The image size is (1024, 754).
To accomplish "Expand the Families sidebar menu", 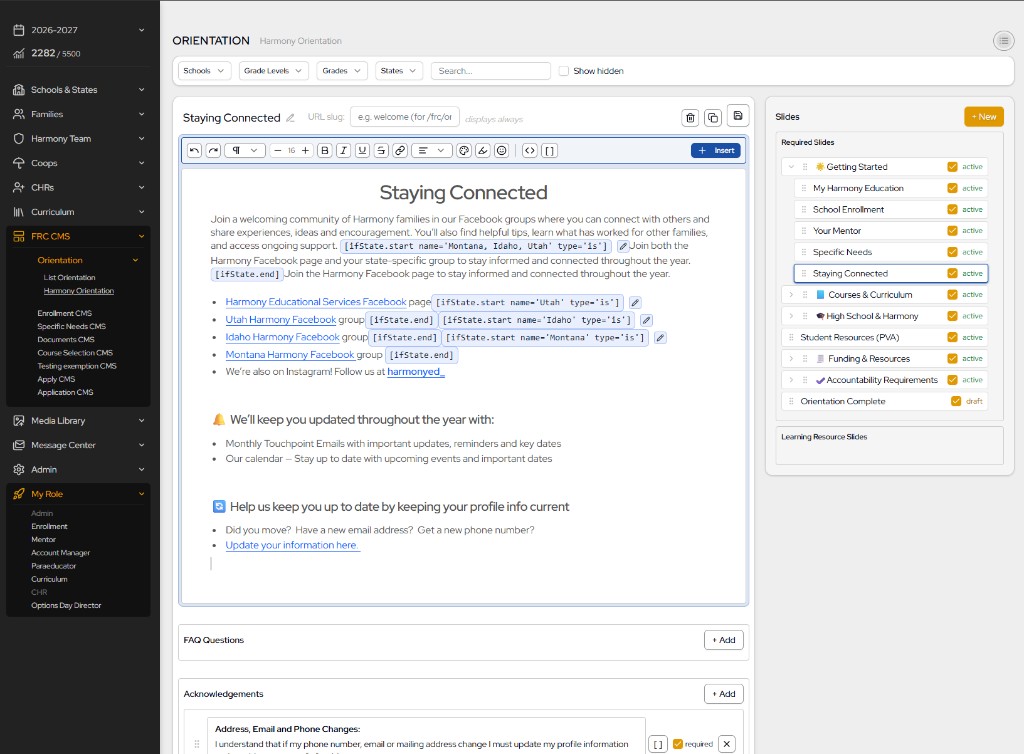I will point(78,114).
